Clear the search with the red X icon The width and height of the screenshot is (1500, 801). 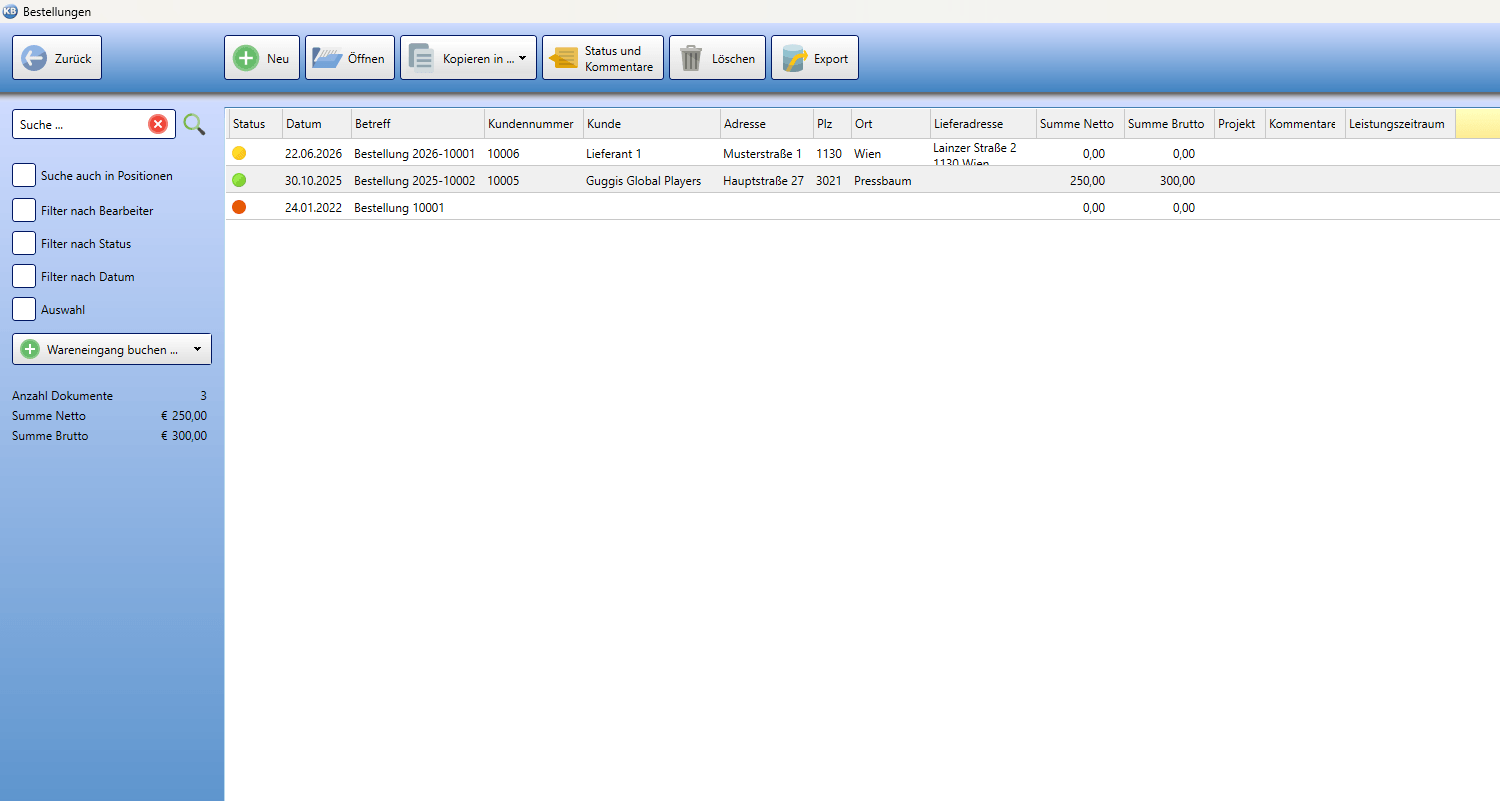158,124
